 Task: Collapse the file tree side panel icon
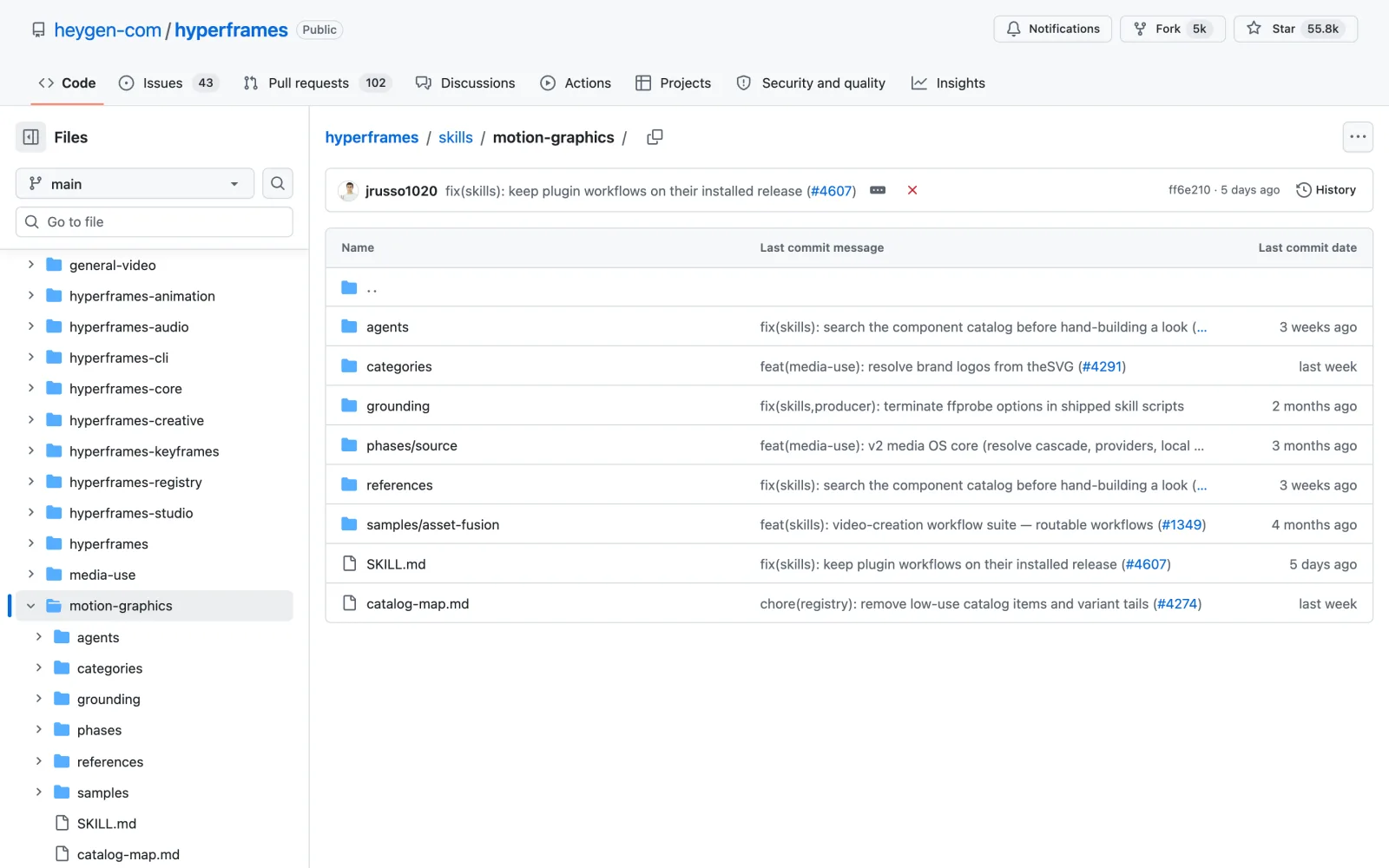click(x=31, y=137)
